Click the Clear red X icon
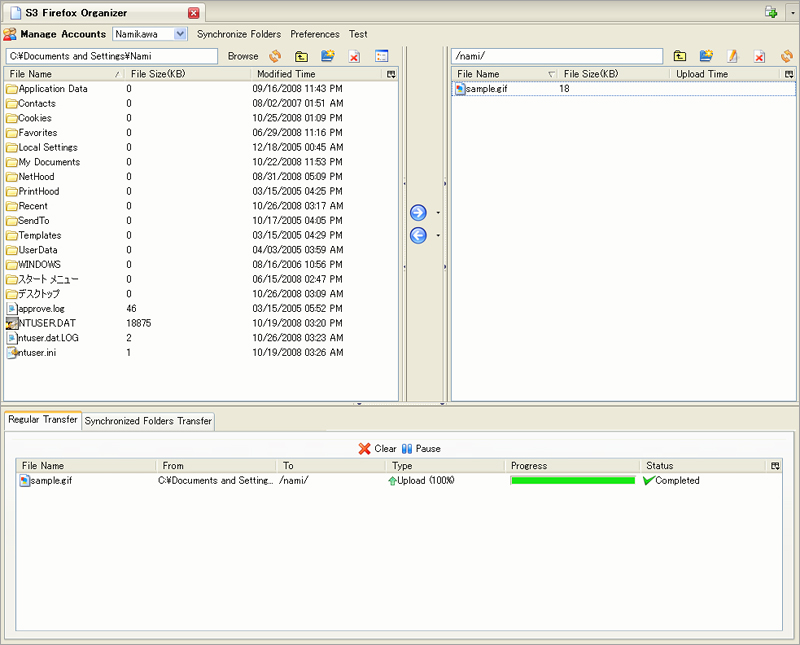 tap(364, 449)
